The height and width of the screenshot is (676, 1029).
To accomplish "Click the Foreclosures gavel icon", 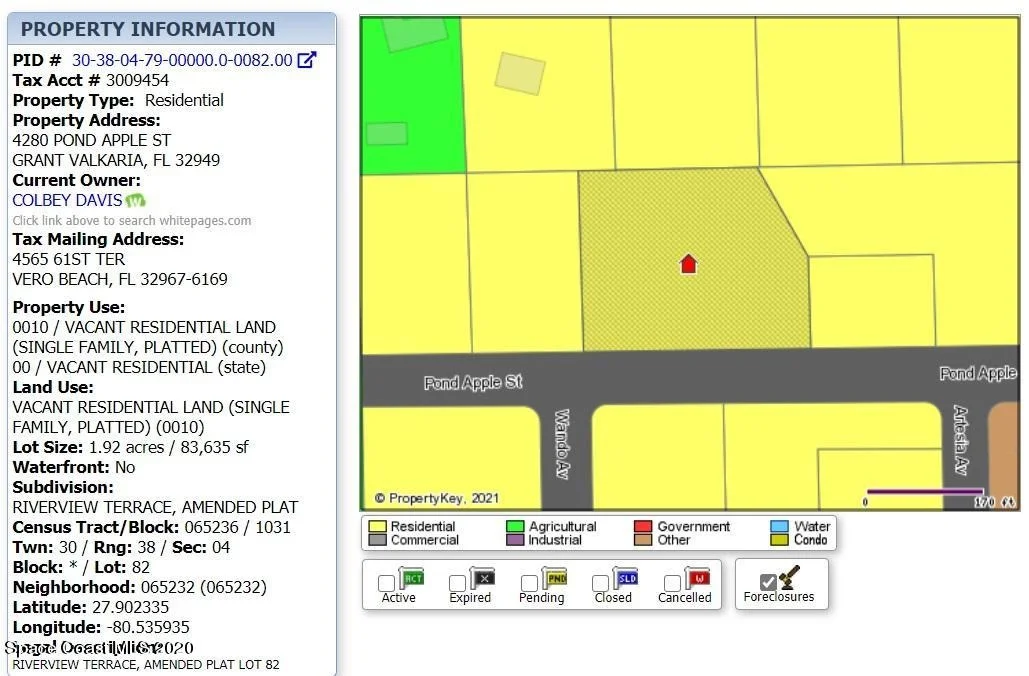I will coord(789,576).
